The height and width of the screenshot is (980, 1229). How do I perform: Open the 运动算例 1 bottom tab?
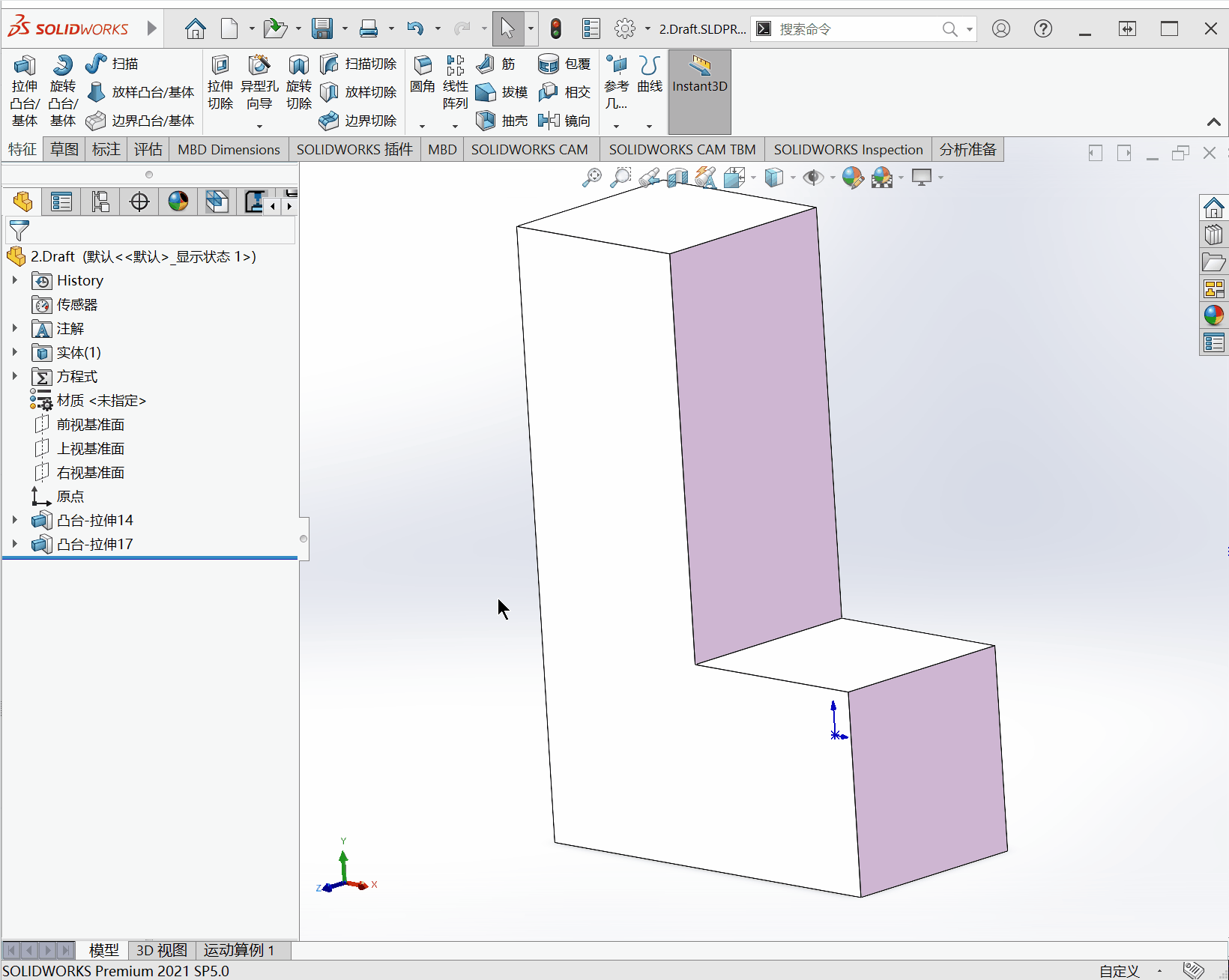coord(239,950)
